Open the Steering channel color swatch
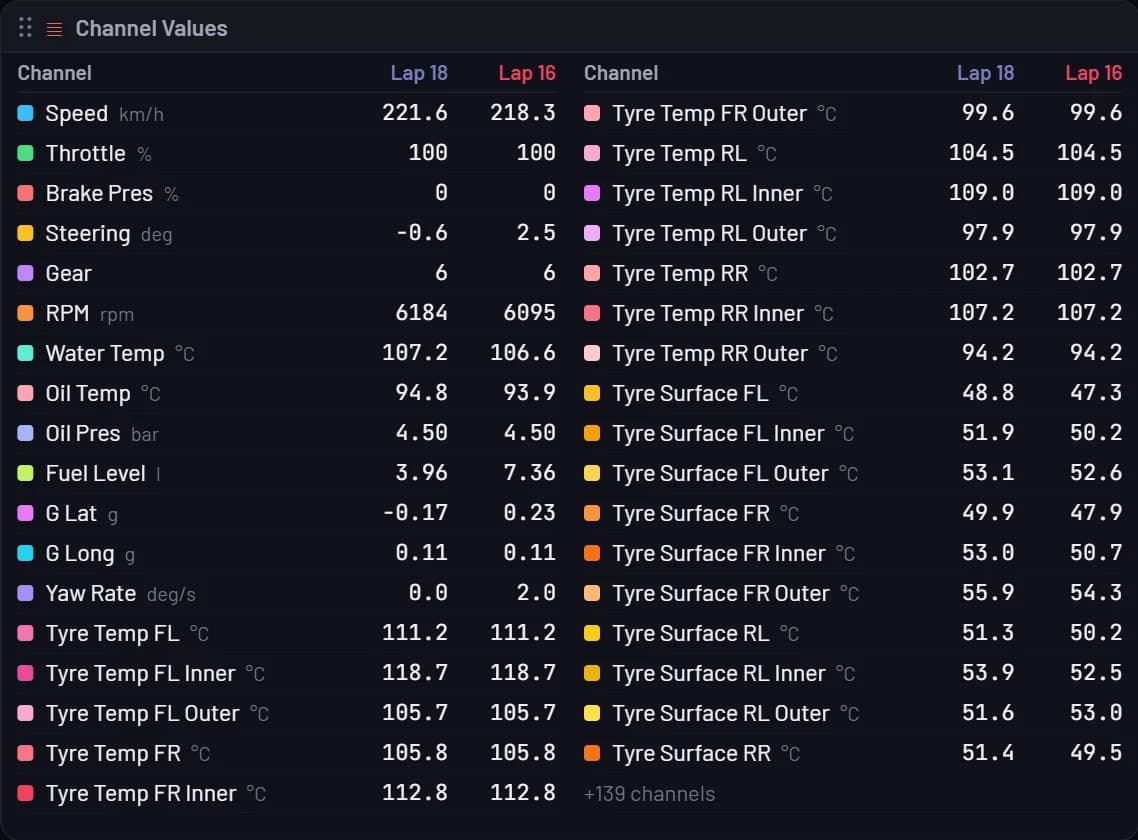The width and height of the screenshot is (1138, 840). (x=25, y=233)
